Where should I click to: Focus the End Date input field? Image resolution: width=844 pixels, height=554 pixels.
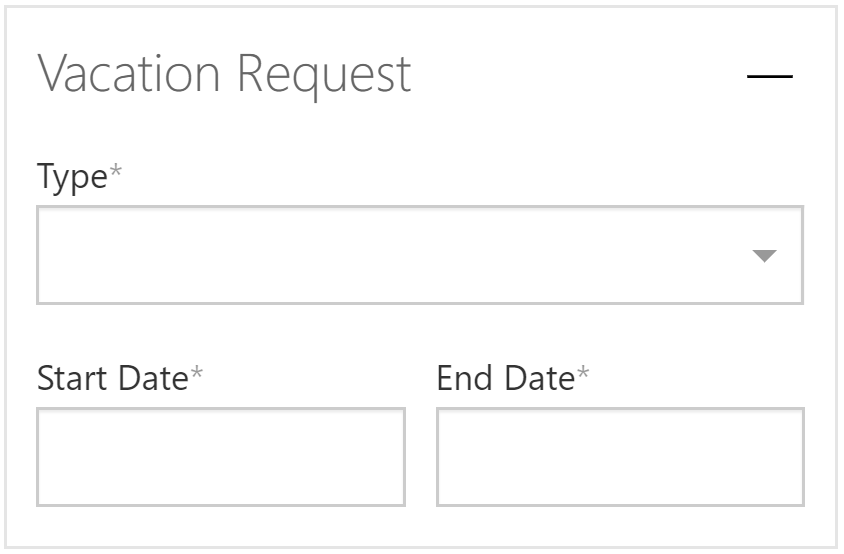(x=620, y=456)
